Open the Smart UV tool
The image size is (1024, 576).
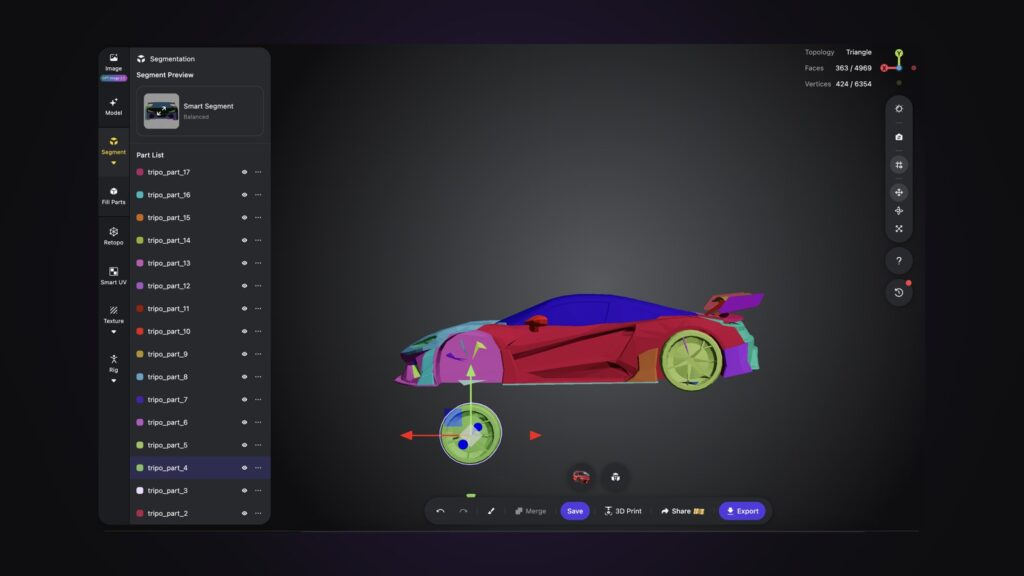tap(114, 276)
